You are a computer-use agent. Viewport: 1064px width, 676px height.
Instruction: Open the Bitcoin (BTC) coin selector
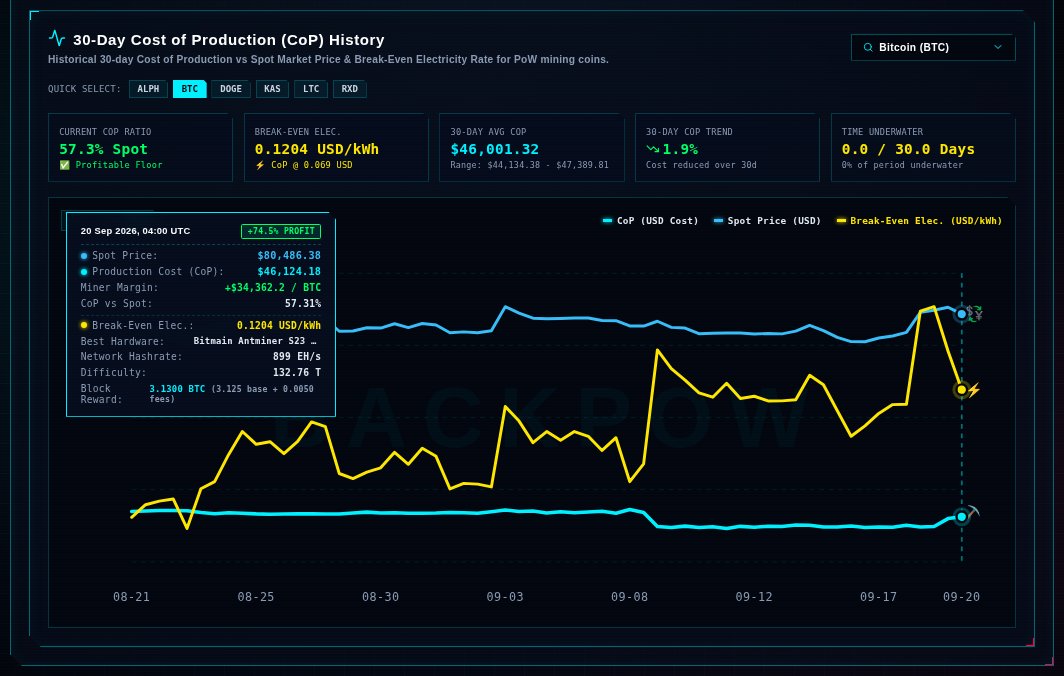coord(933,48)
